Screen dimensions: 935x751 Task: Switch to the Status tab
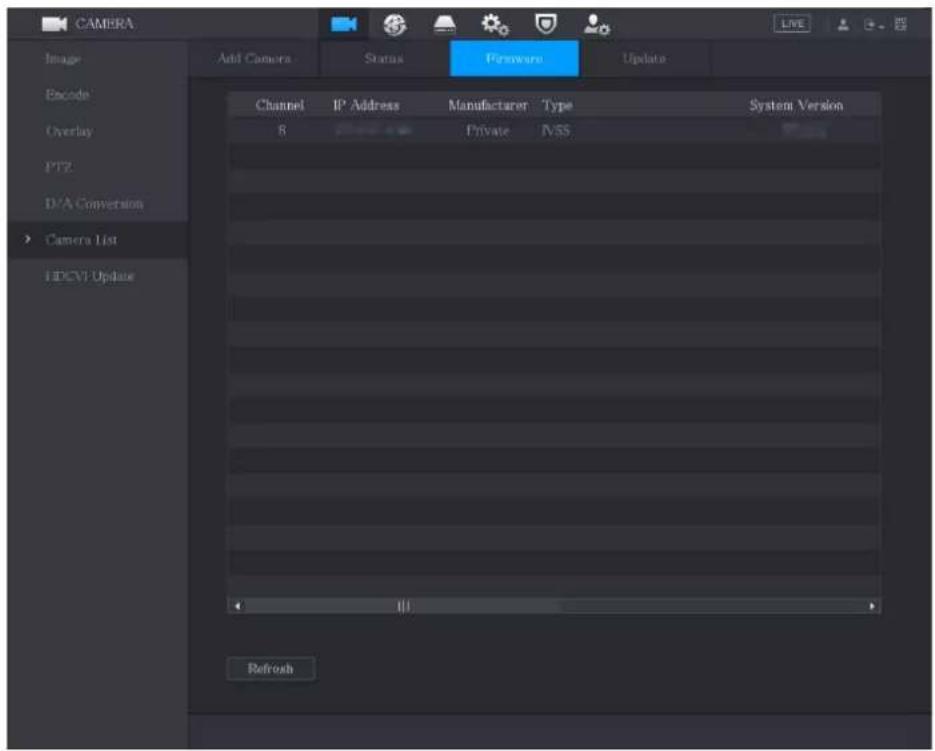pyautogui.click(x=384, y=58)
